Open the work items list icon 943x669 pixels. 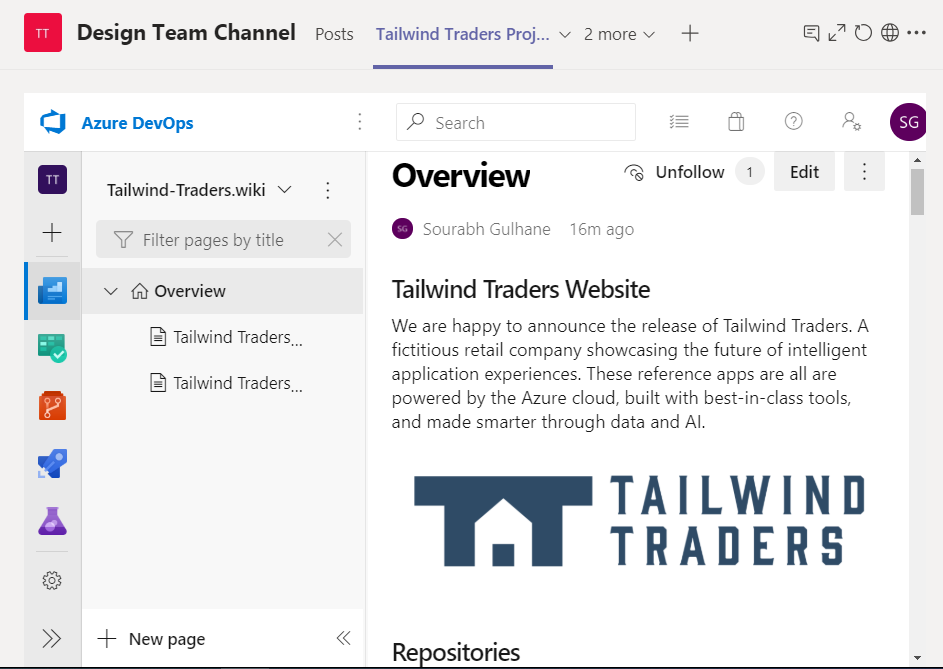pyautogui.click(x=679, y=122)
